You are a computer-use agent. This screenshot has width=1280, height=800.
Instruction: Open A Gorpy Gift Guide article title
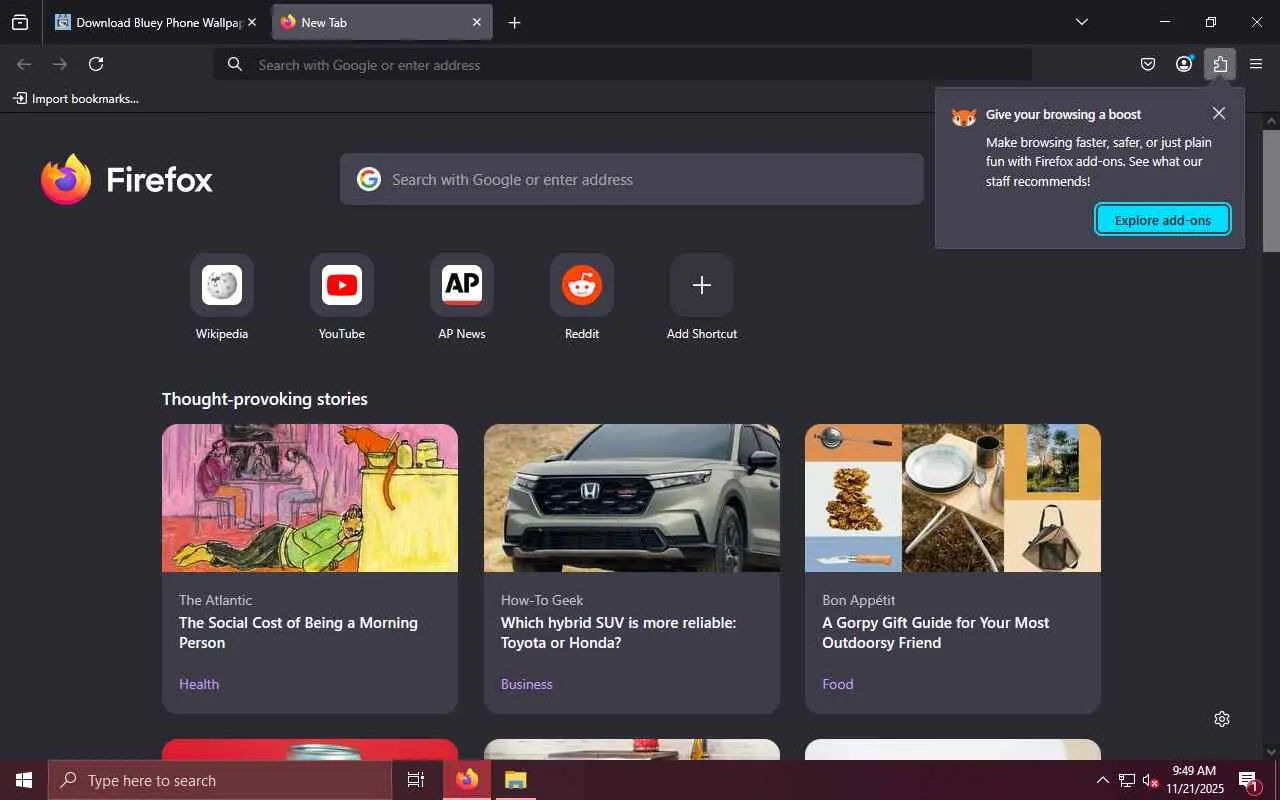[x=936, y=632]
